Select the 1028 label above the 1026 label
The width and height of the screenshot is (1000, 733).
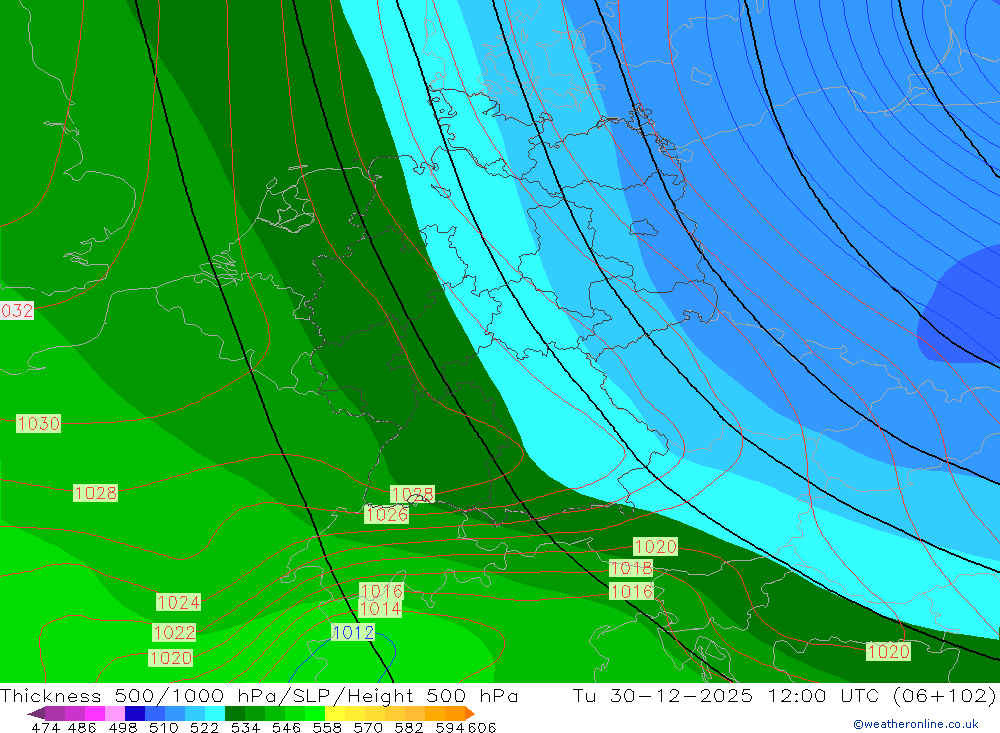coord(412,494)
